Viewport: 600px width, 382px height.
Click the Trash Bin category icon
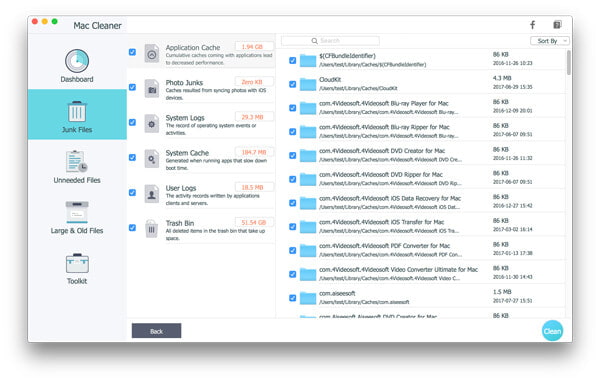[x=152, y=229]
